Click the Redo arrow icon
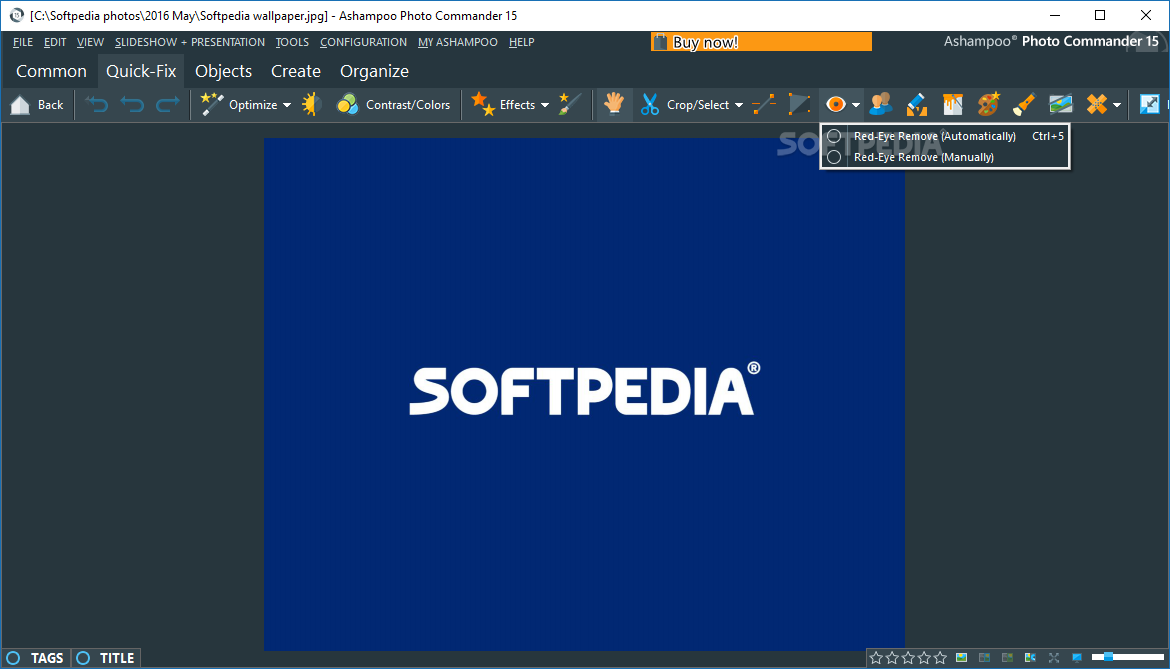The height and width of the screenshot is (669, 1170). coord(168,104)
